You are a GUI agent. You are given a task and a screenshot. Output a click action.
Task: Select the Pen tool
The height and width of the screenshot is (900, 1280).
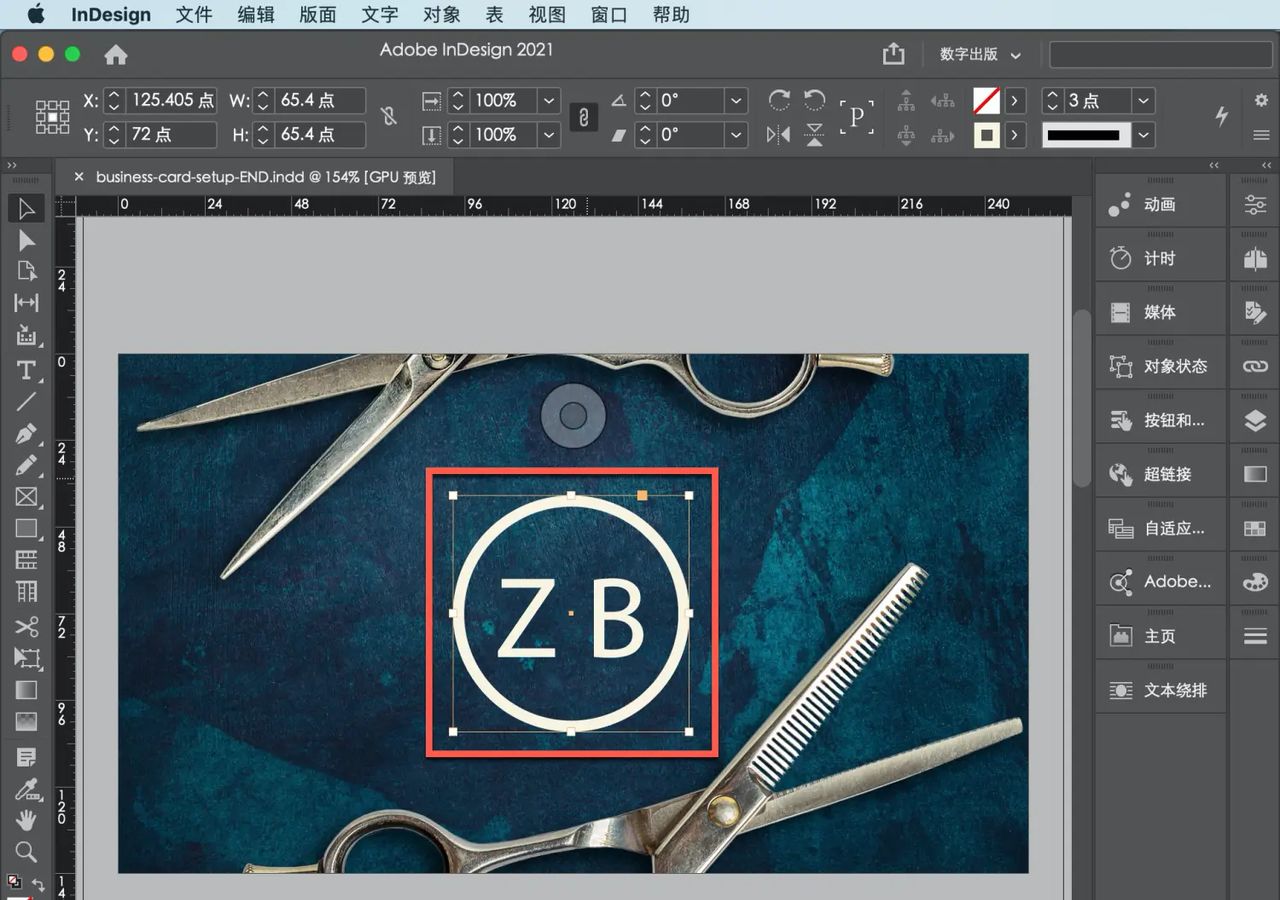(26, 434)
